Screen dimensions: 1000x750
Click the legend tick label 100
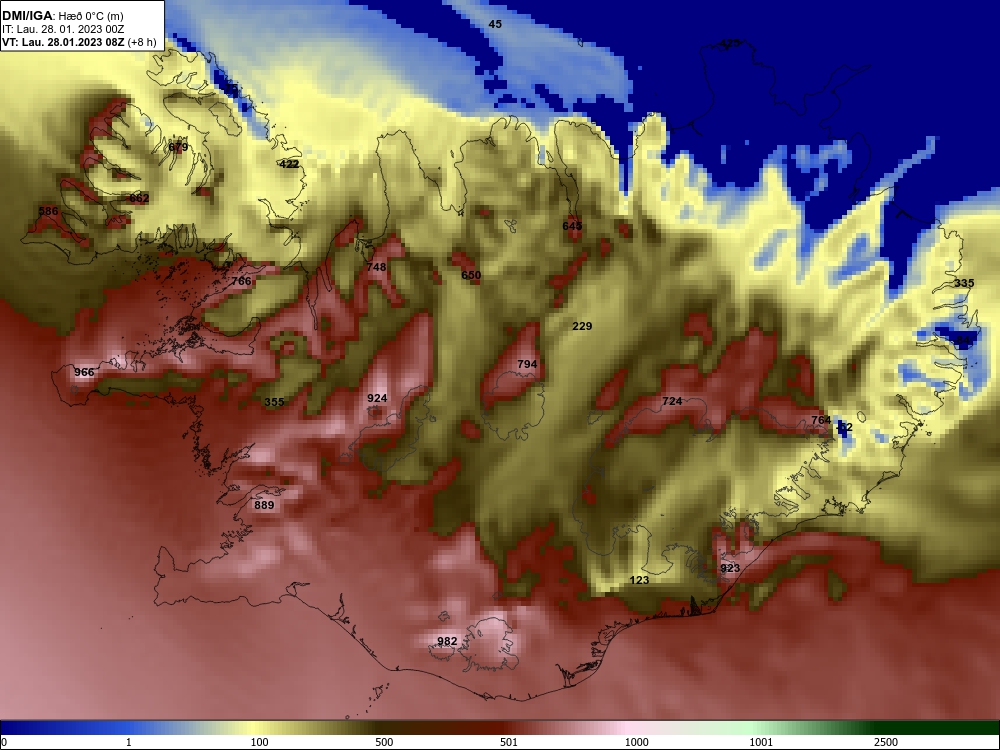pos(259,742)
